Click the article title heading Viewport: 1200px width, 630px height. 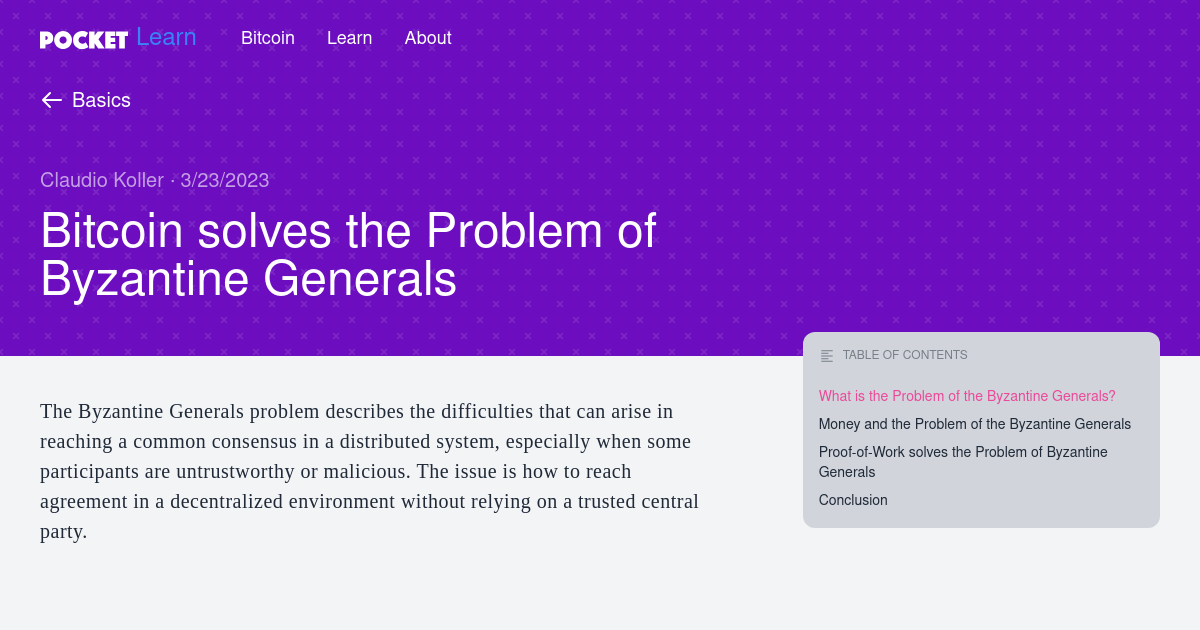point(348,255)
